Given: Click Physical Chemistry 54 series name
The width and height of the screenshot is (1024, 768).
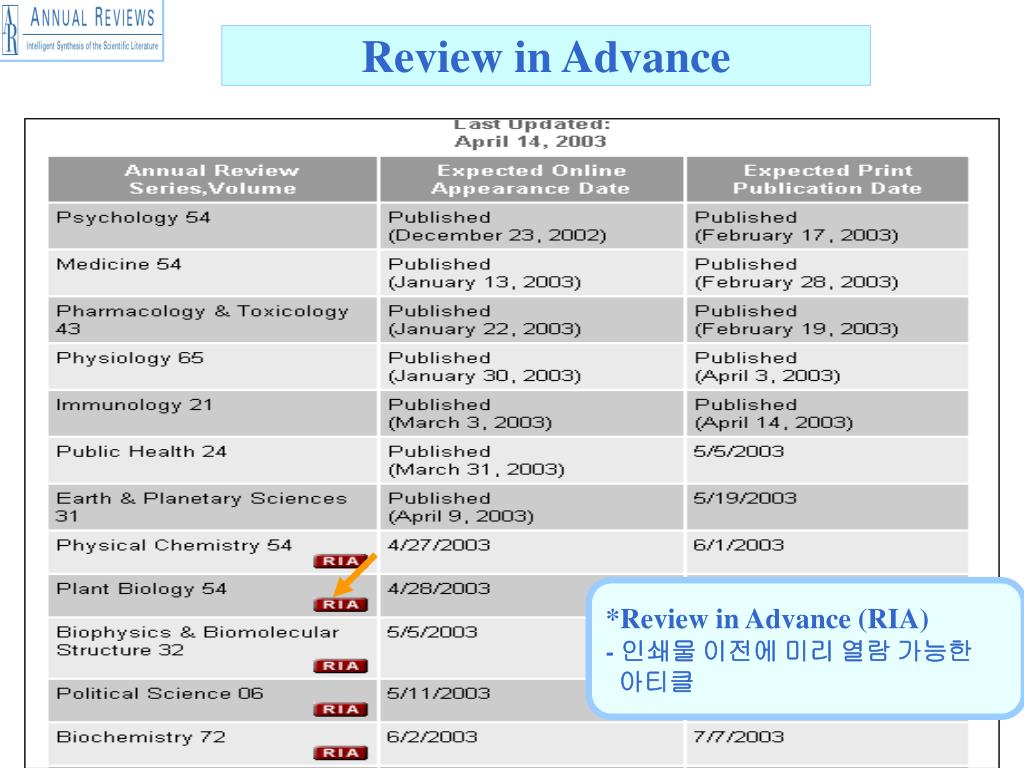Looking at the screenshot, I should (x=174, y=545).
